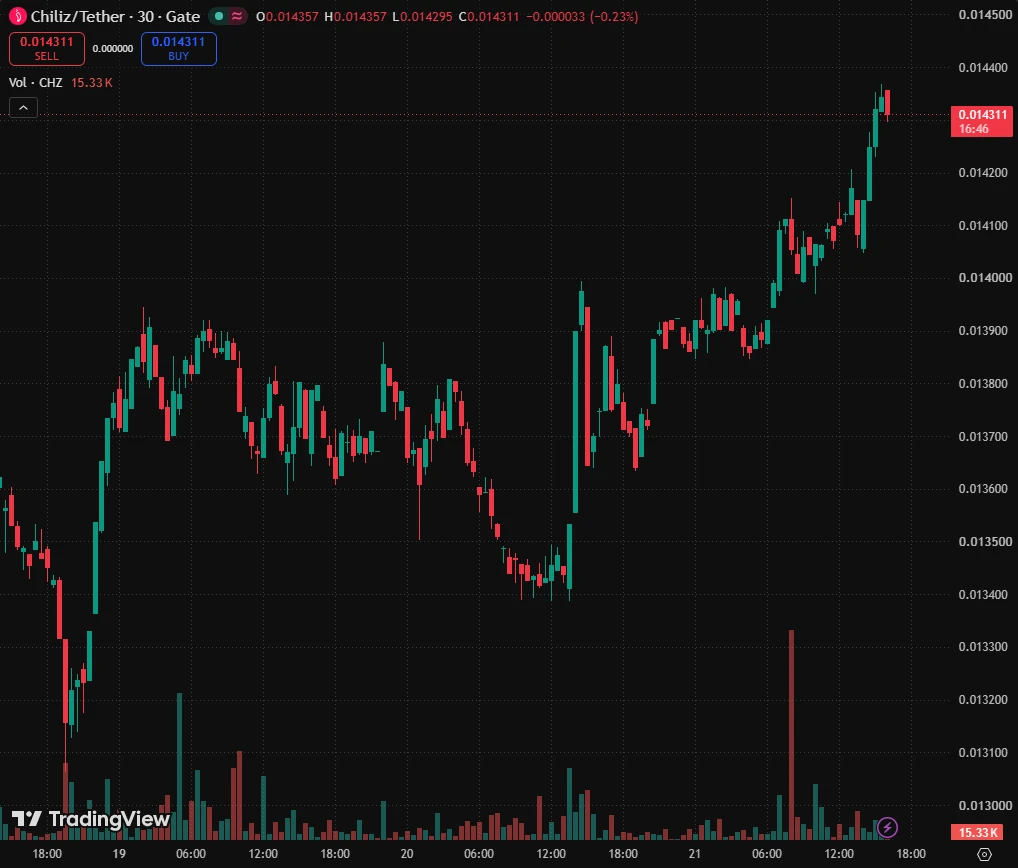
Task: Click the 0.014400 price axis label
Action: tap(985, 68)
